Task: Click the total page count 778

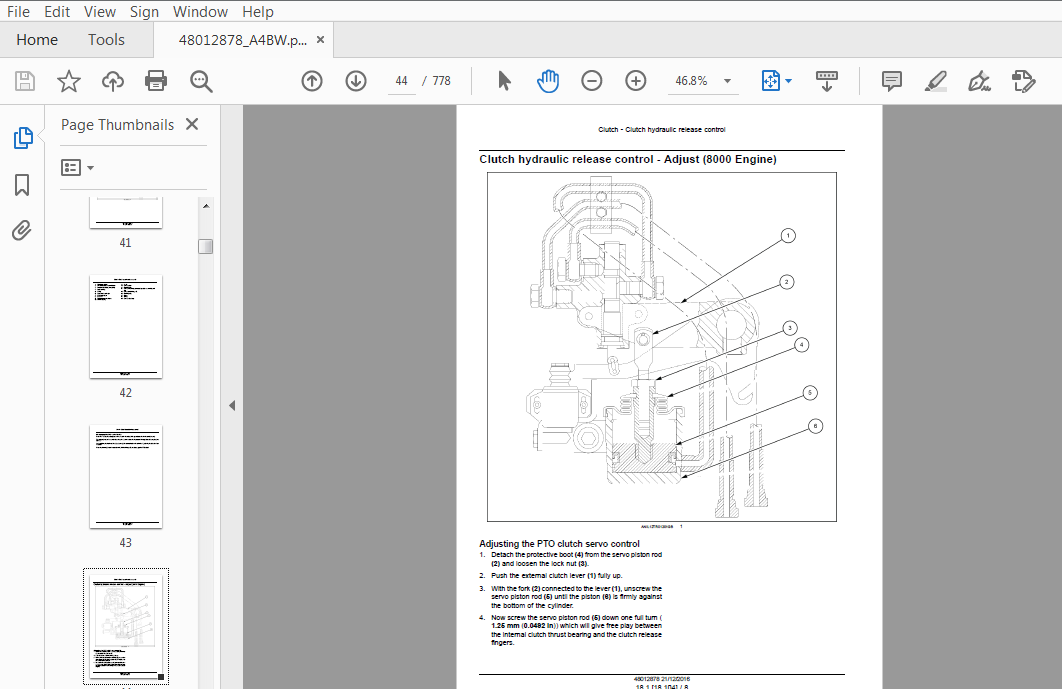Action: click(x=442, y=81)
